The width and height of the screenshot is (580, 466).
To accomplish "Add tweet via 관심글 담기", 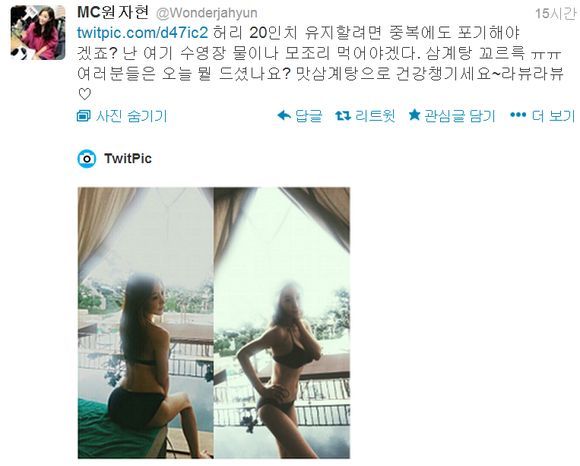I will click(x=459, y=116).
